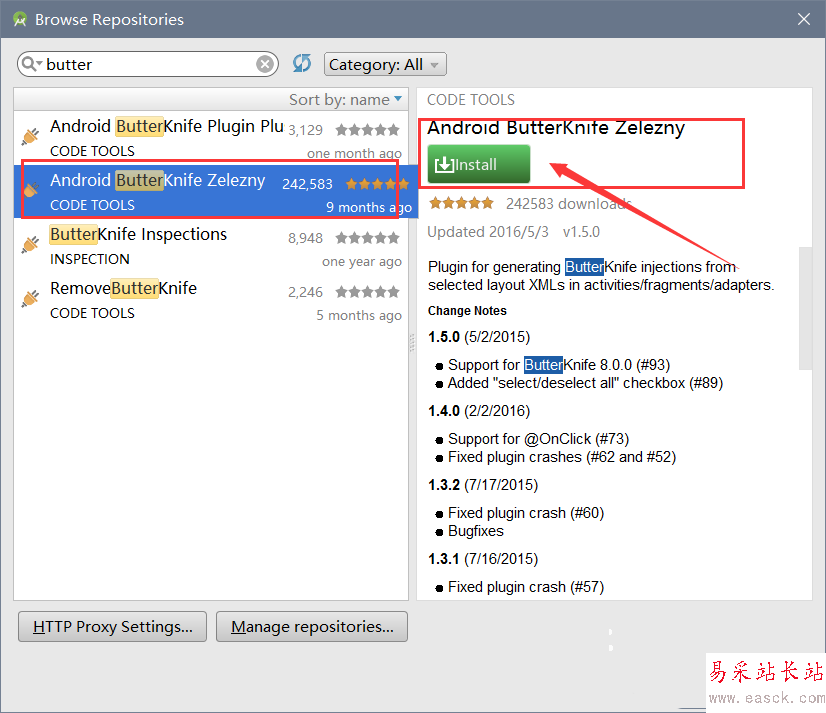Viewport: 826px width, 713px height.
Task: Click the 242583 downloads text
Action: (569, 203)
